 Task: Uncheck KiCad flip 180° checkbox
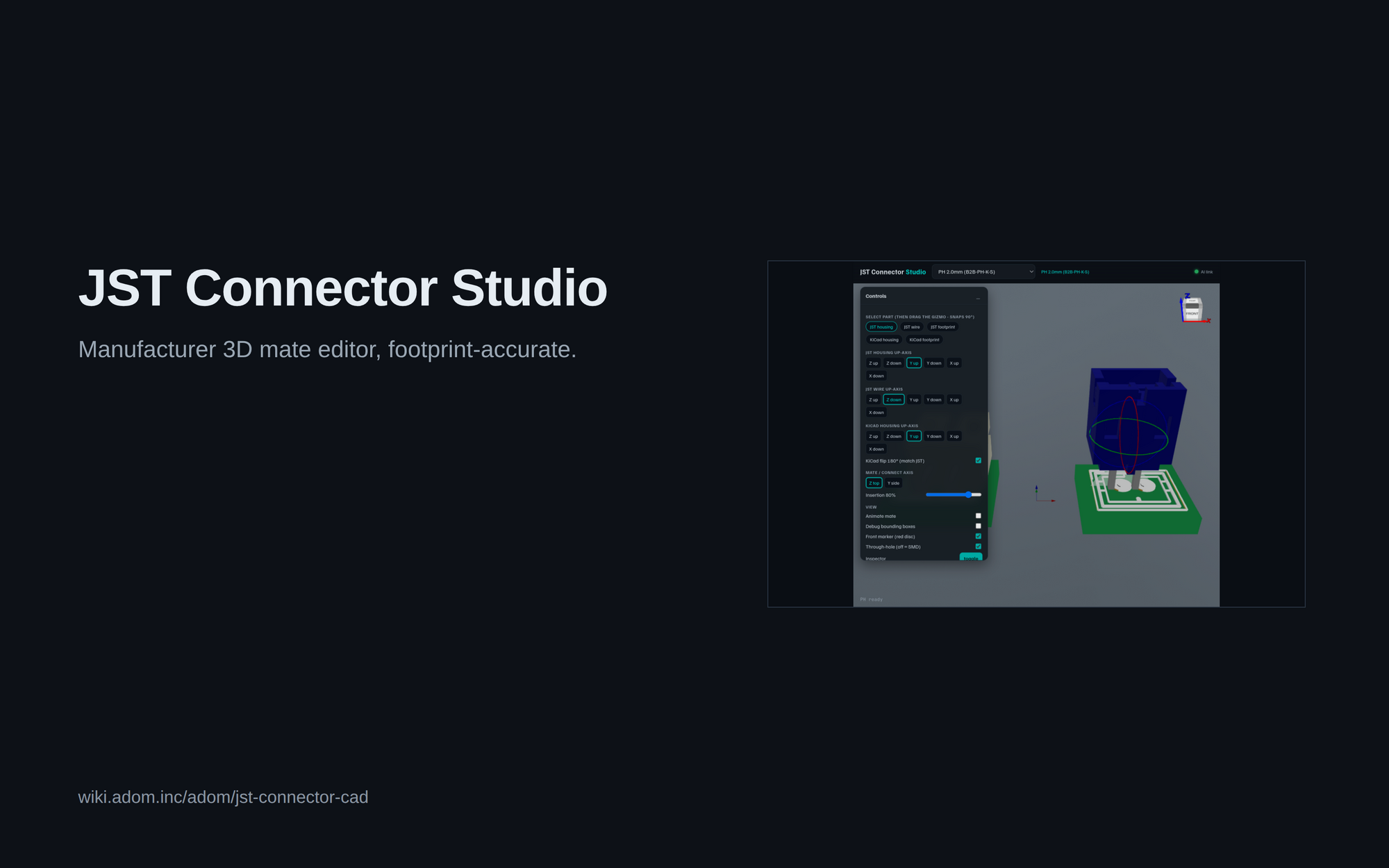click(x=978, y=460)
